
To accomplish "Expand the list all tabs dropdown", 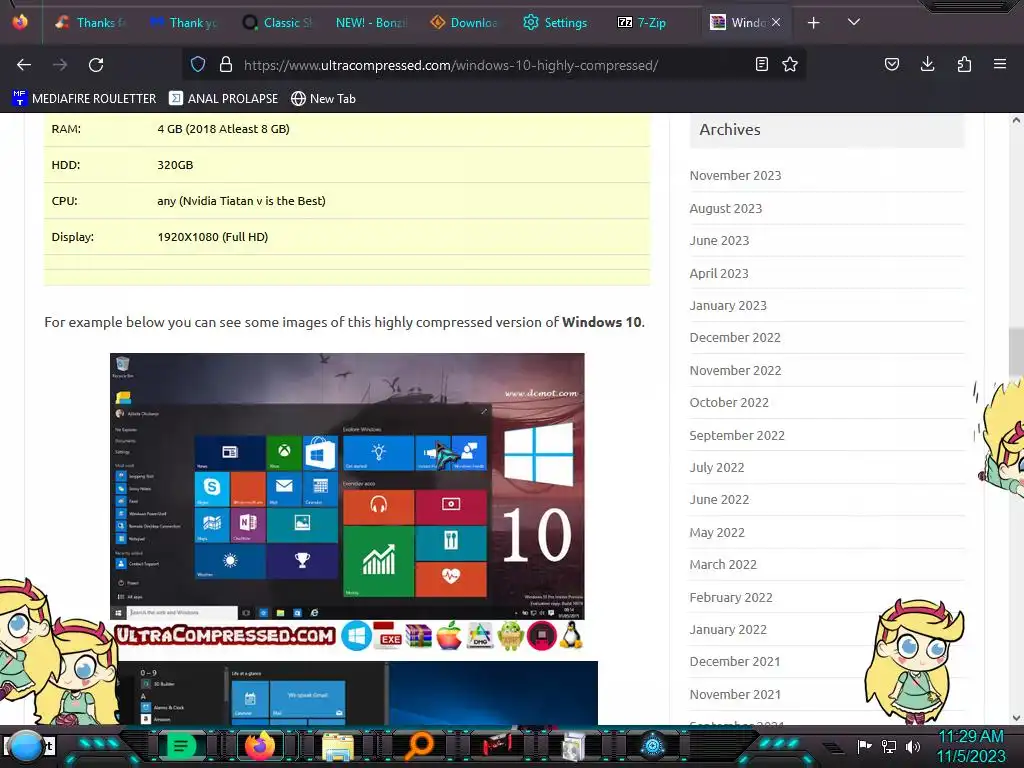I will [854, 22].
